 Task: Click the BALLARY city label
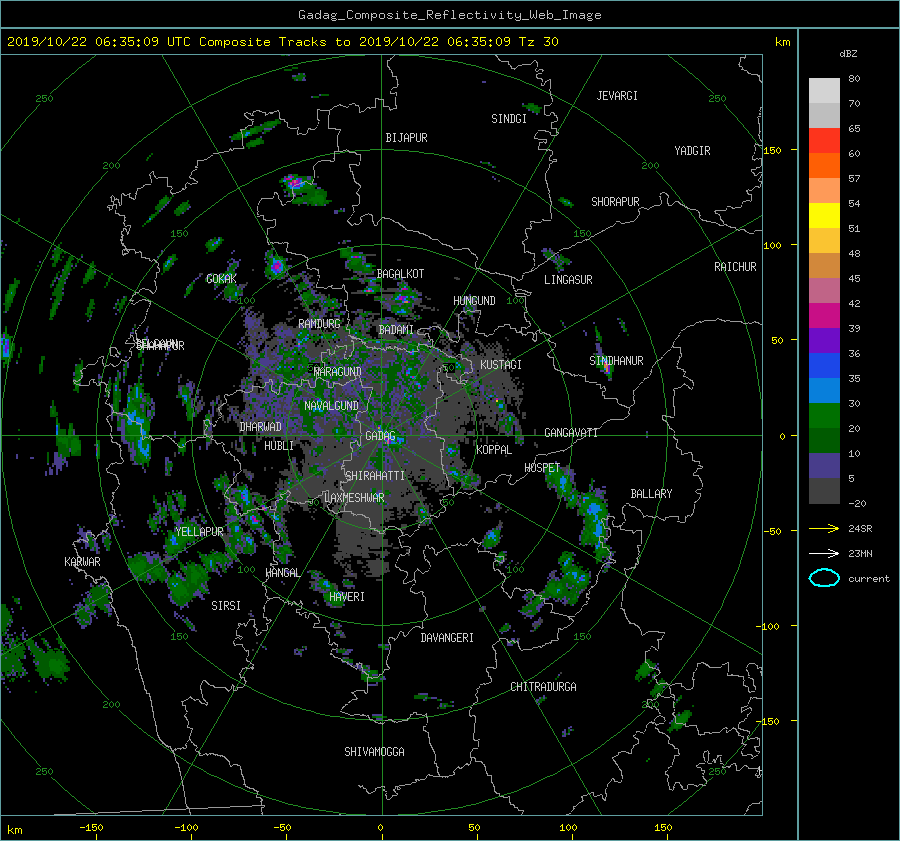coord(651,494)
